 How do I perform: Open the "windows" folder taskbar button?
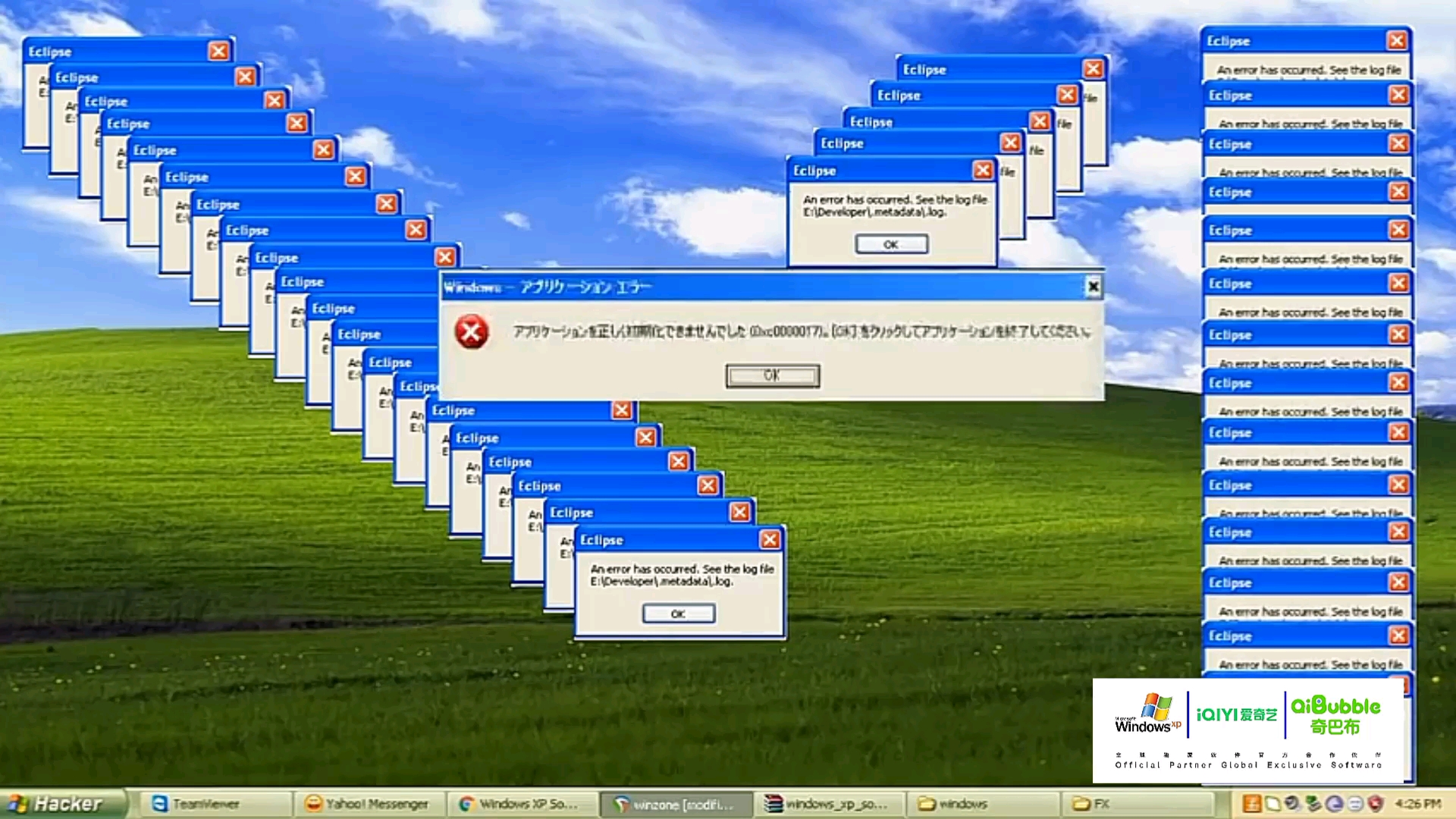[983, 804]
